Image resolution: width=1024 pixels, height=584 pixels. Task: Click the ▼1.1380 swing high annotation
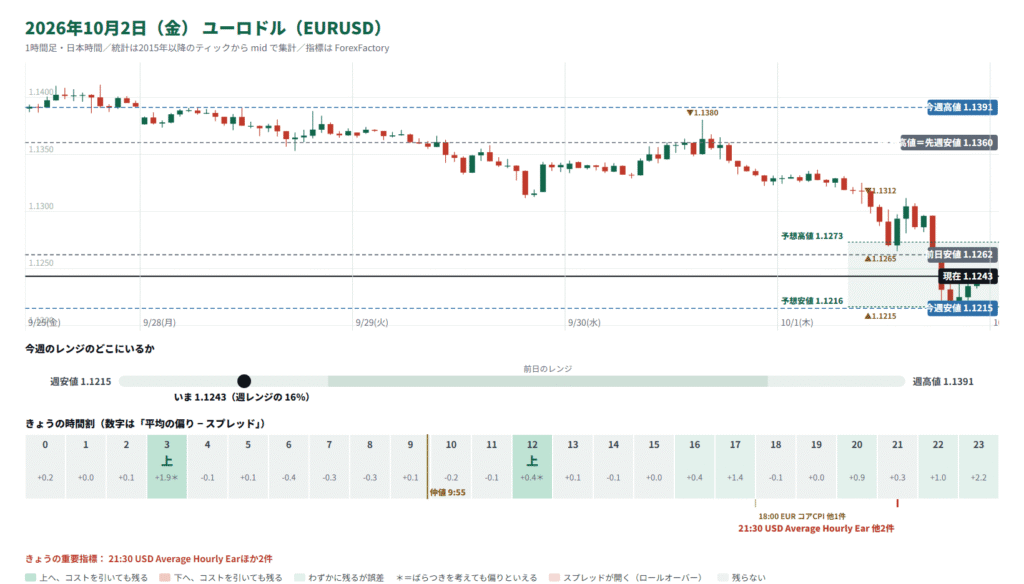click(702, 113)
